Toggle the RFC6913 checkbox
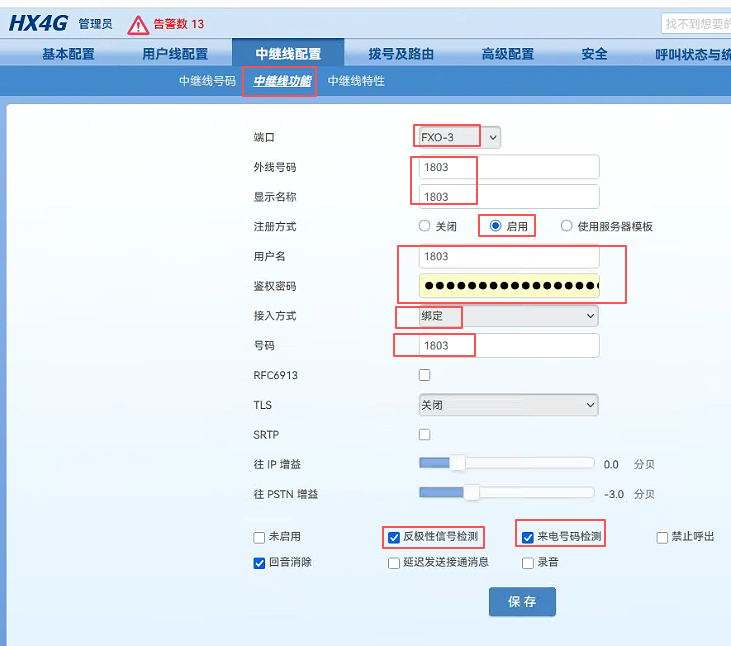The height and width of the screenshot is (646, 731). tap(424, 375)
